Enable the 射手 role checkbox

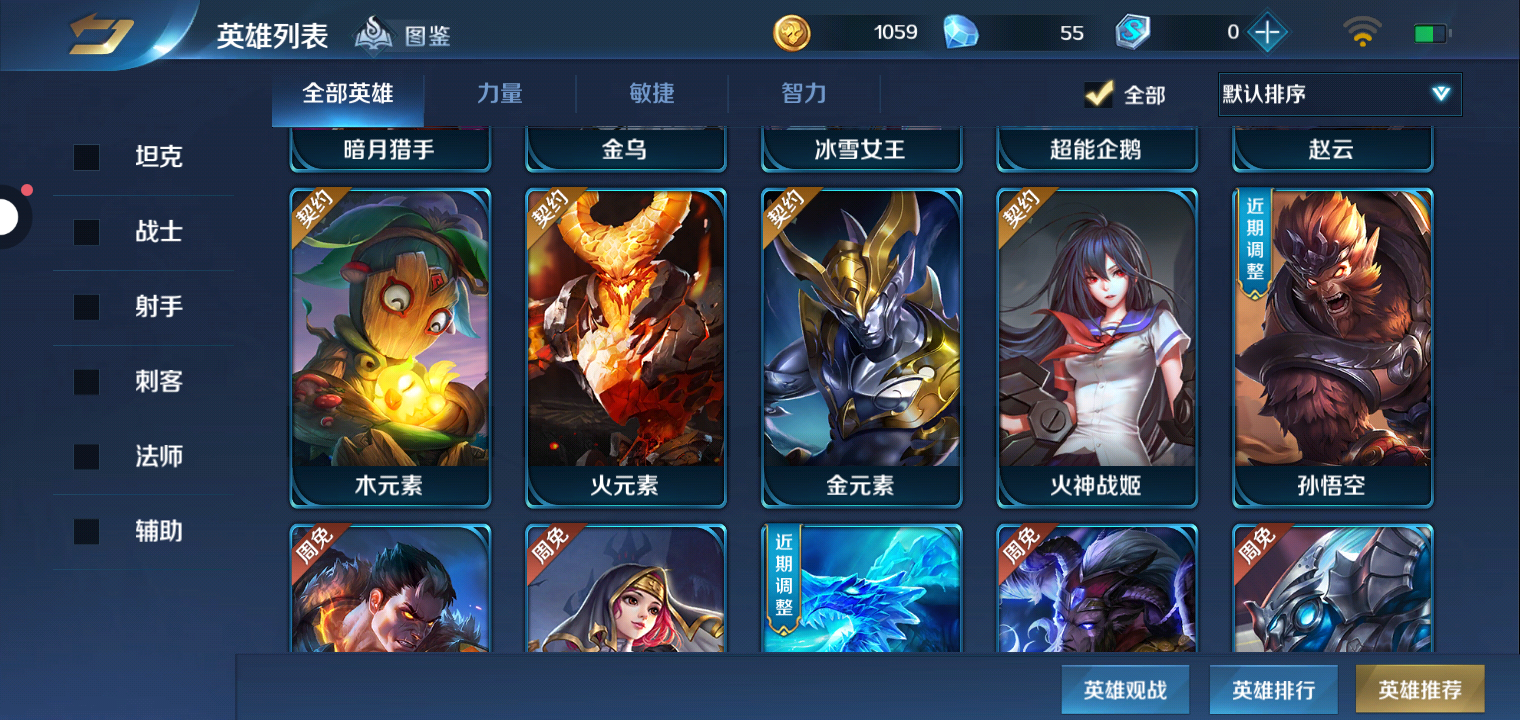(87, 307)
